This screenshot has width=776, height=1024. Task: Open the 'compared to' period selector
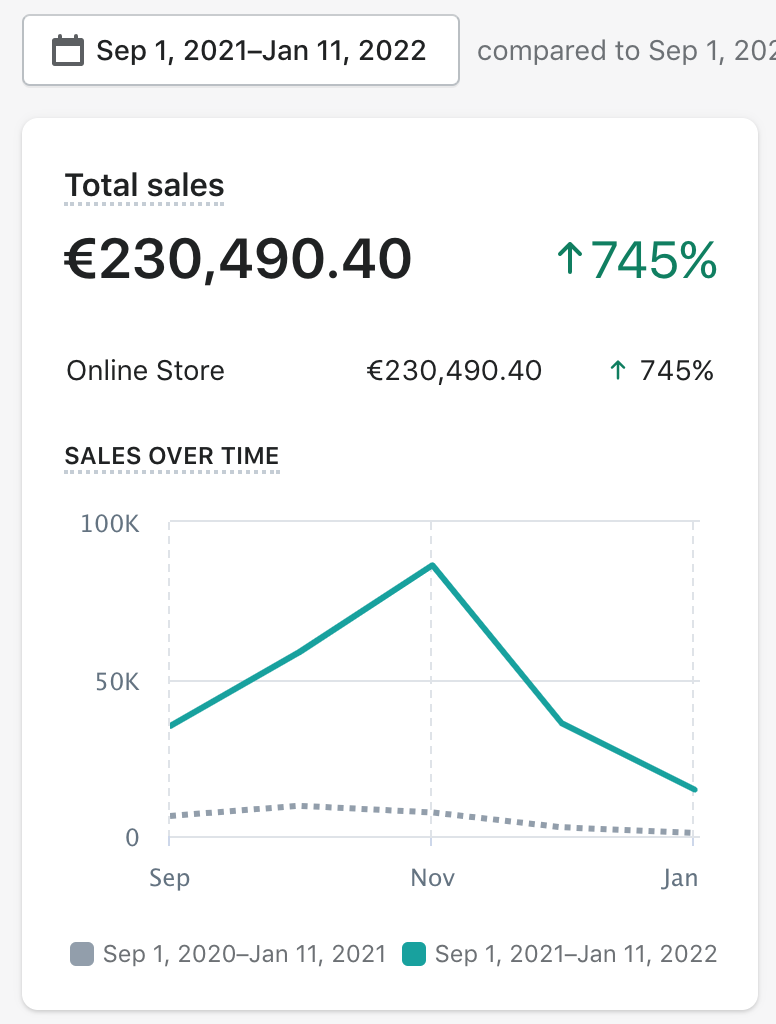point(626,50)
